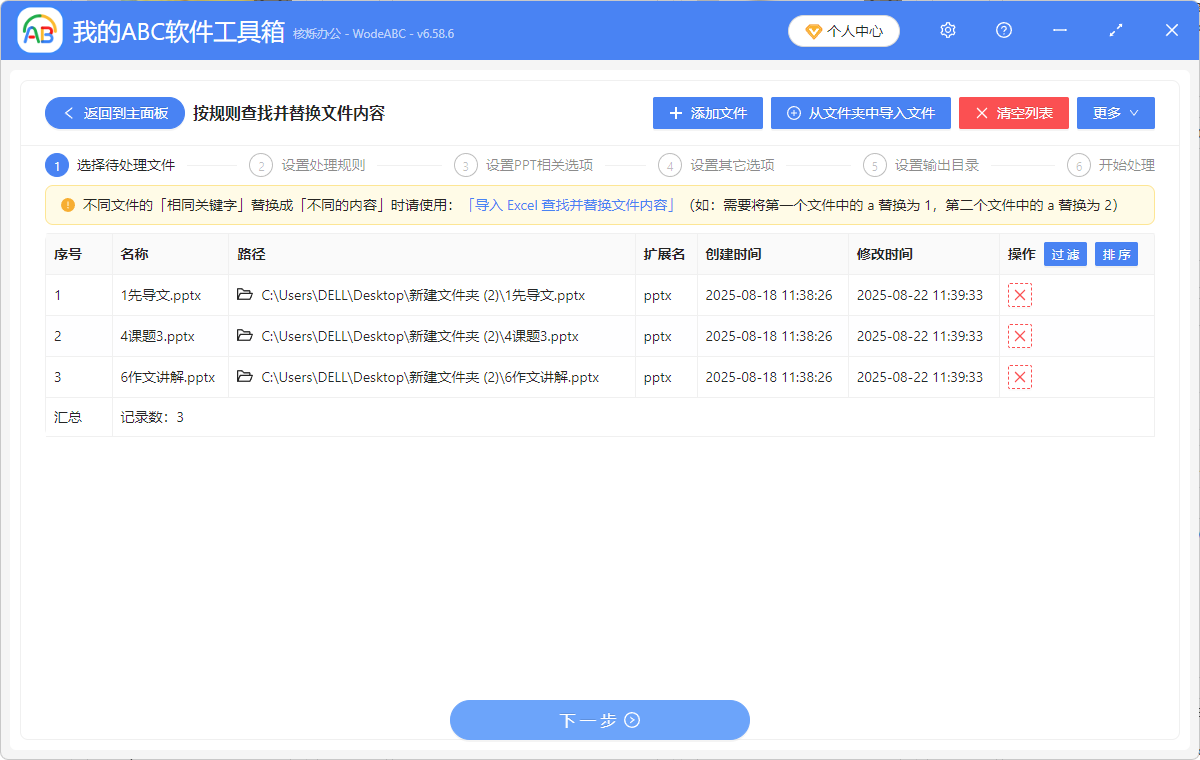Remove 6作文讲解.pptx with its delete icon
This screenshot has height=760, width=1200.
[1019, 377]
